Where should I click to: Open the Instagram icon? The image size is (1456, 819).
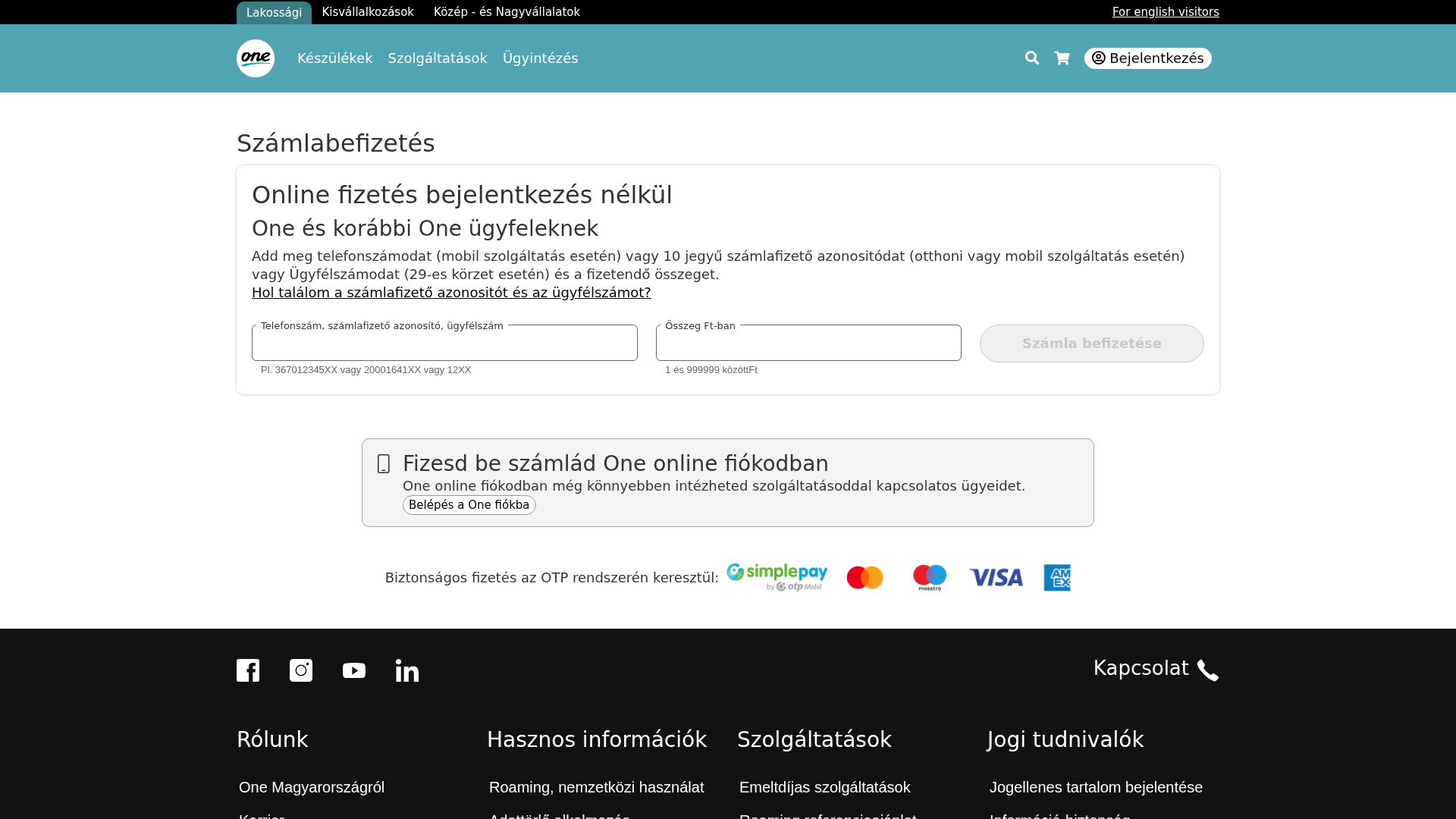300,670
